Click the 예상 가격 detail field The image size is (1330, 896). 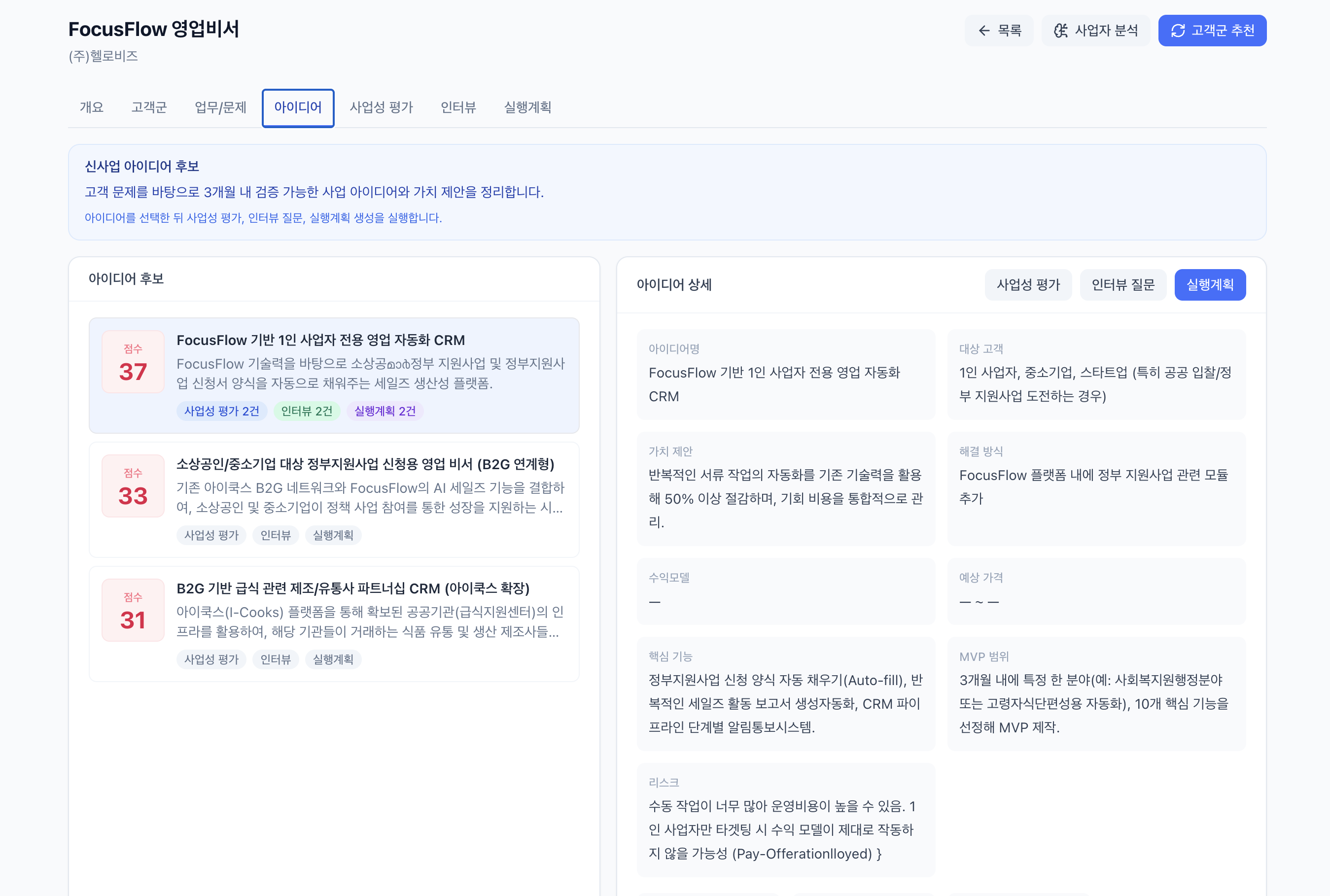[x=1096, y=591]
